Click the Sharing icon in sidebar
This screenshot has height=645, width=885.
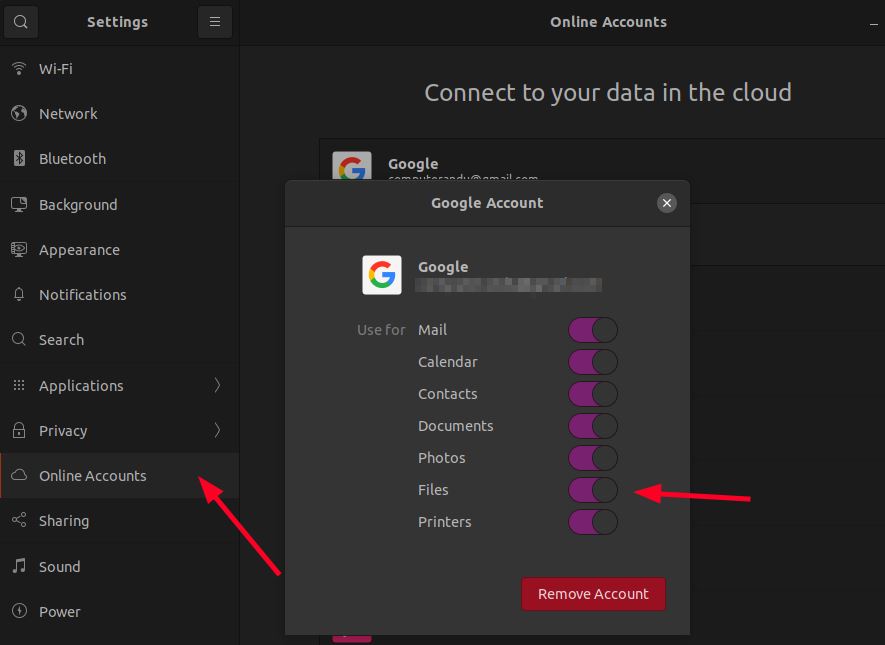click(x=19, y=520)
